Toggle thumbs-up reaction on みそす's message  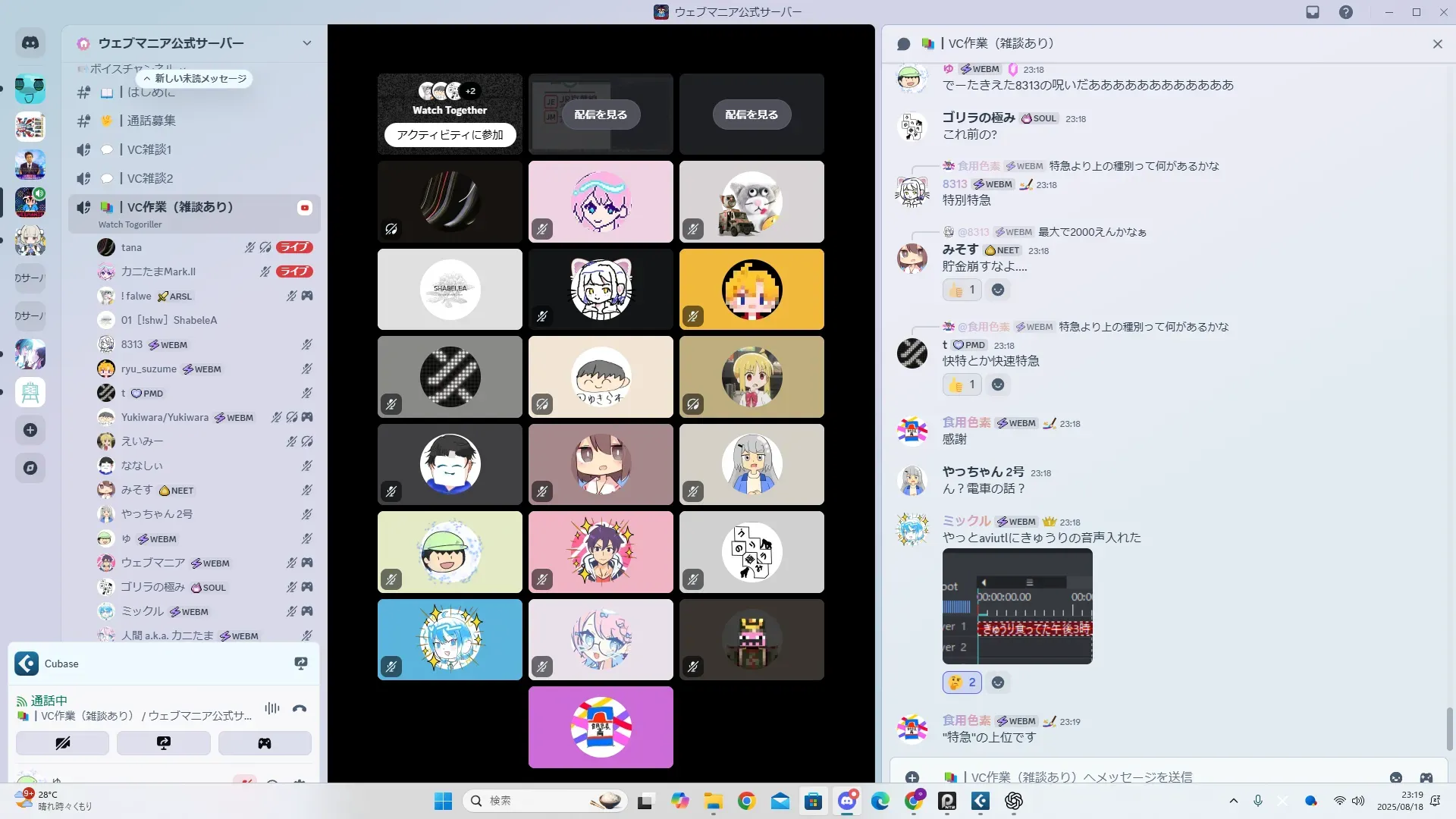[x=962, y=290]
